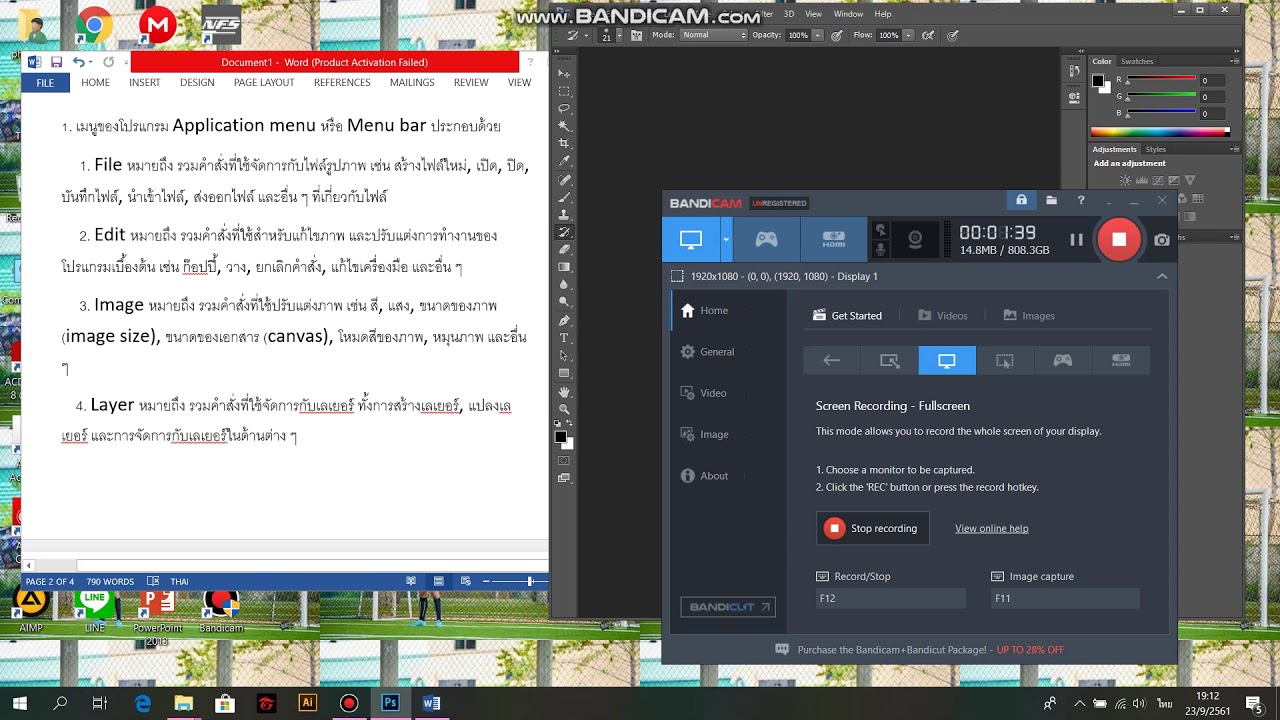
Task: Switch to Bandicam game recording mode
Action: [x=766, y=239]
